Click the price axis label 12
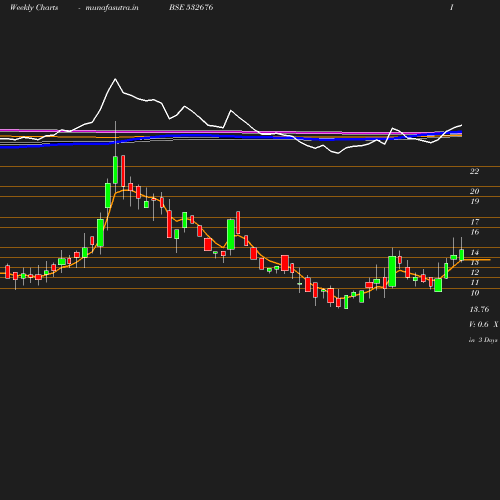This screenshot has width=500, height=500. pyautogui.click(x=475, y=273)
